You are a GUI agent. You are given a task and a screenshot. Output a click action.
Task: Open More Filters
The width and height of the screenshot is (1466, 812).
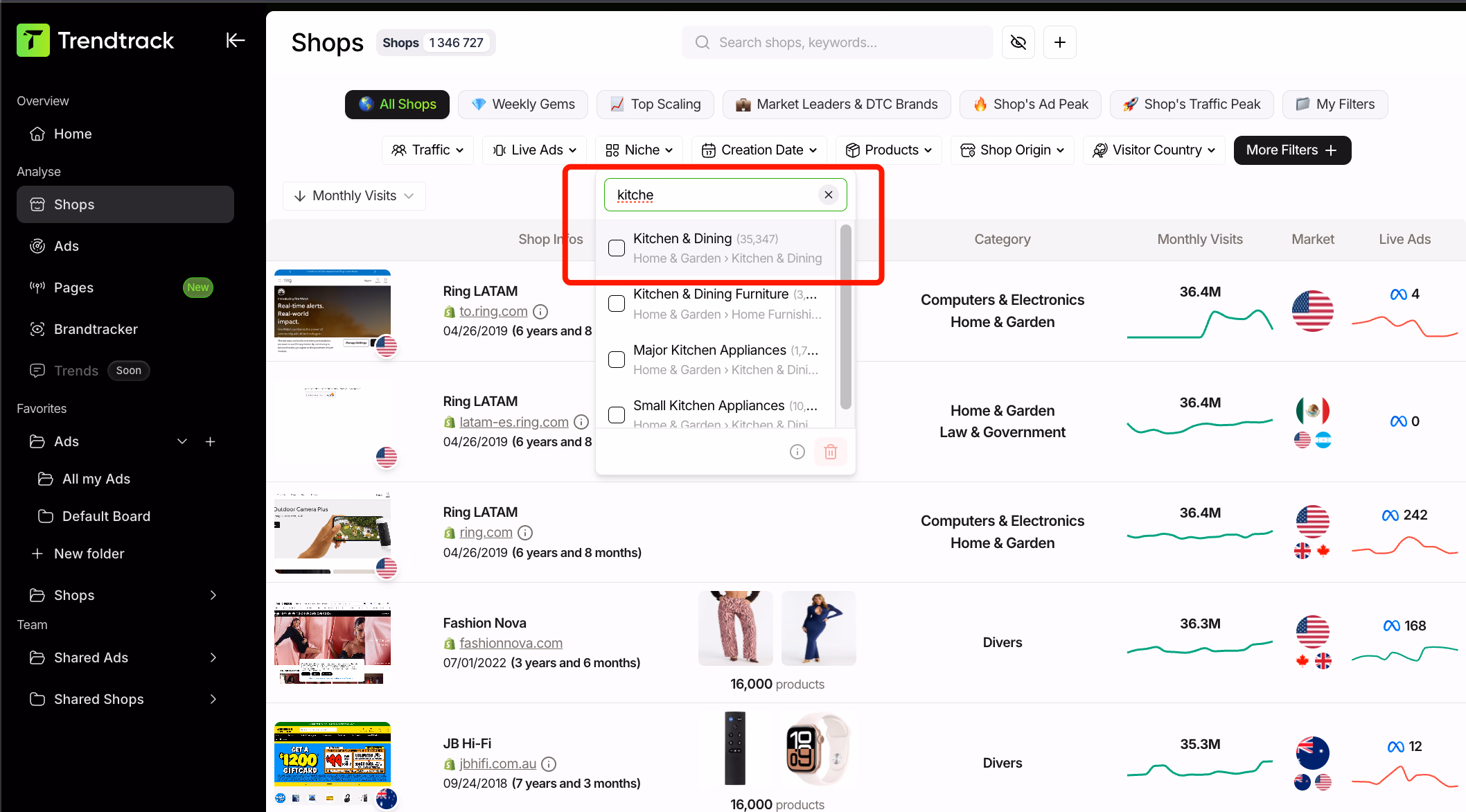1291,150
